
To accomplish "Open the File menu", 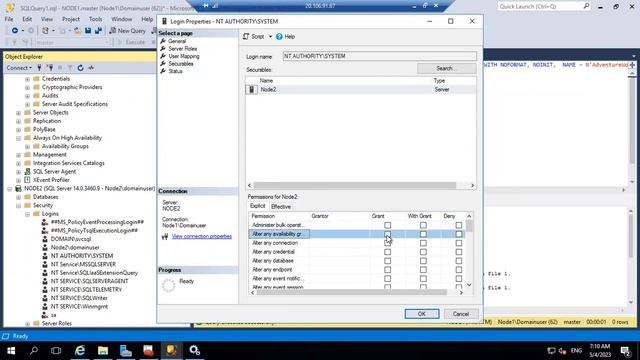I will (9, 19).
